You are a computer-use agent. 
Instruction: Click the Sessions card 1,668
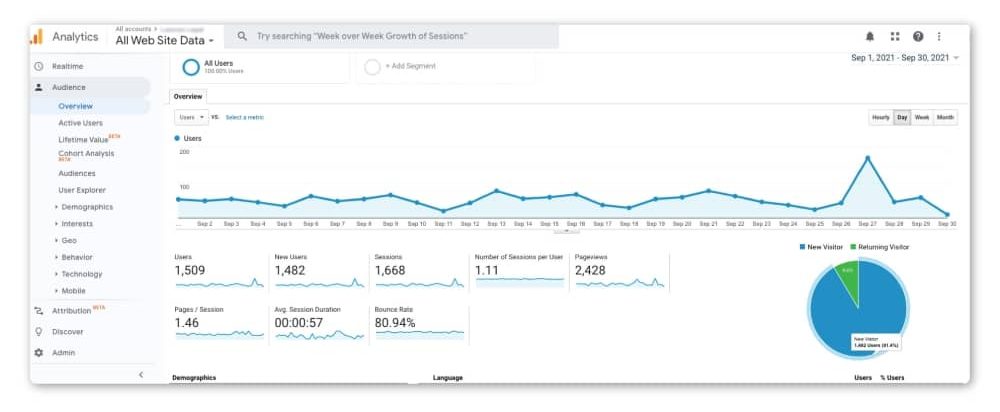click(420, 271)
